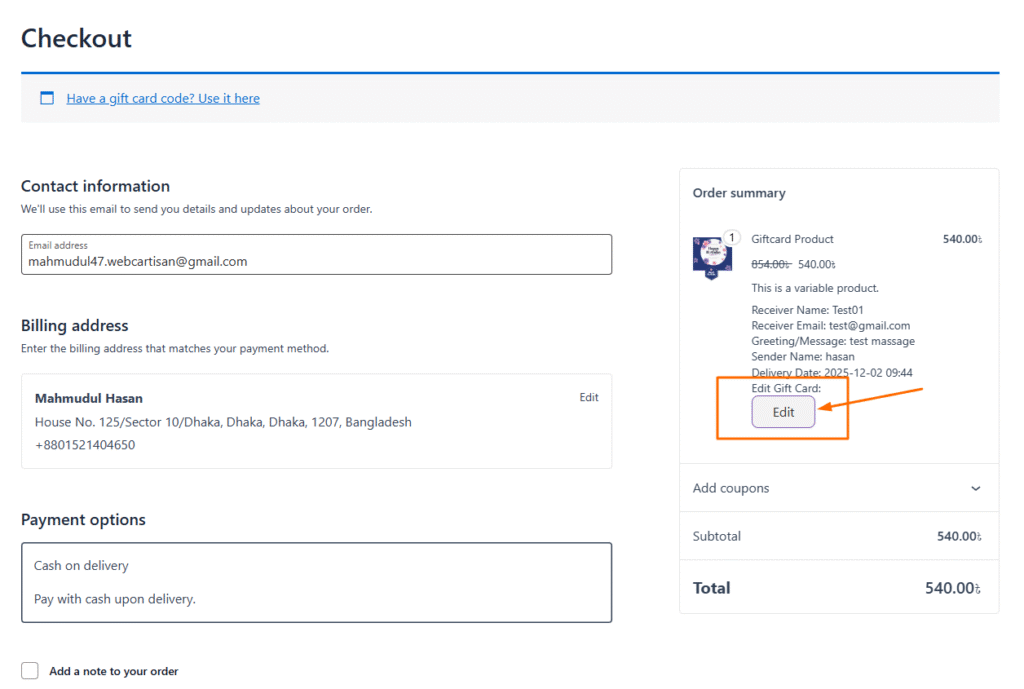The height and width of the screenshot is (689, 1024).
Task: Click the billing phone number +8801521404650
Action: 85,445
